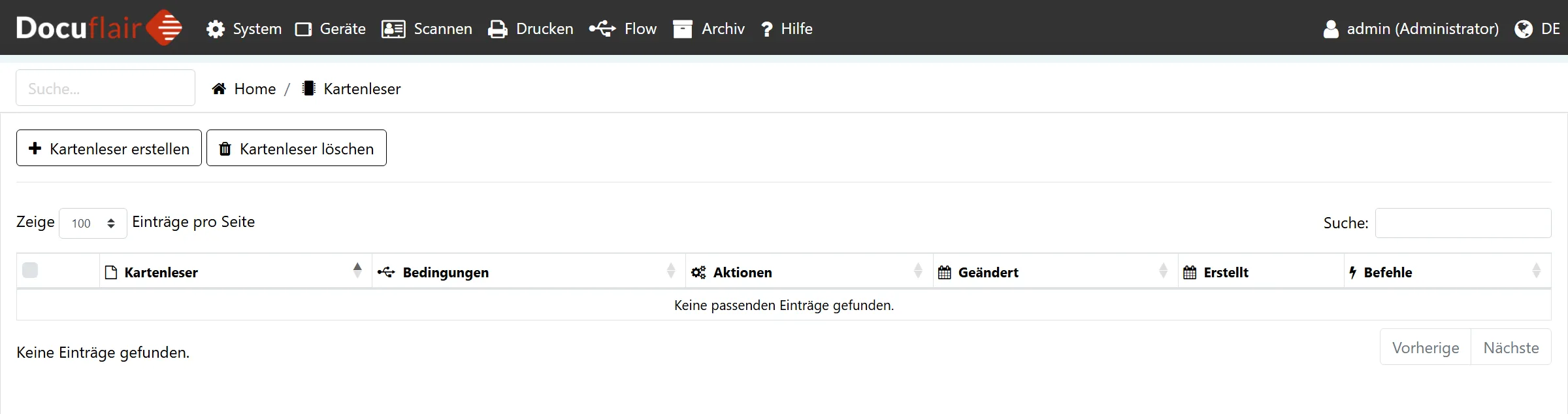Click the Scannen ID card icon
Image resolution: width=1568 pixels, height=414 pixels.
point(393,29)
